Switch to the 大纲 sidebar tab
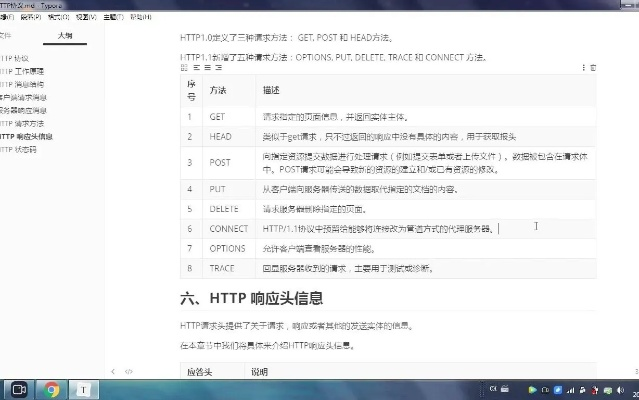Viewport: 639px width, 400px height. coord(65,35)
